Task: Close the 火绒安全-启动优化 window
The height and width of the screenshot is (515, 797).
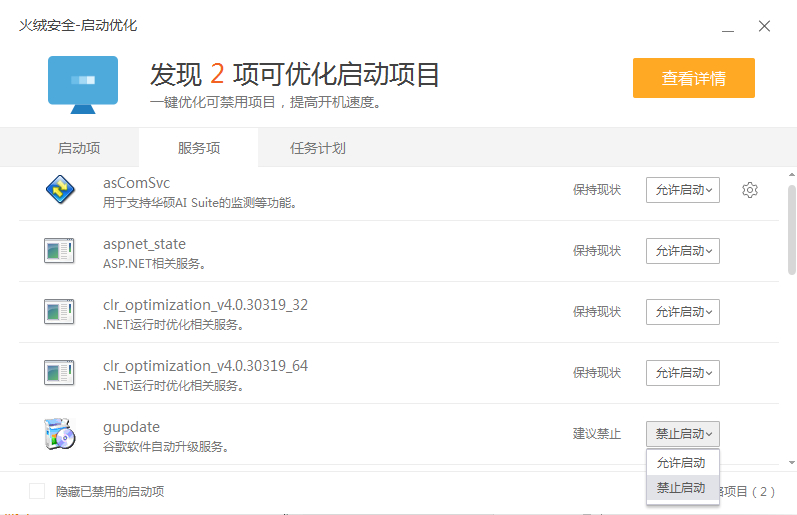Action: 764,26
